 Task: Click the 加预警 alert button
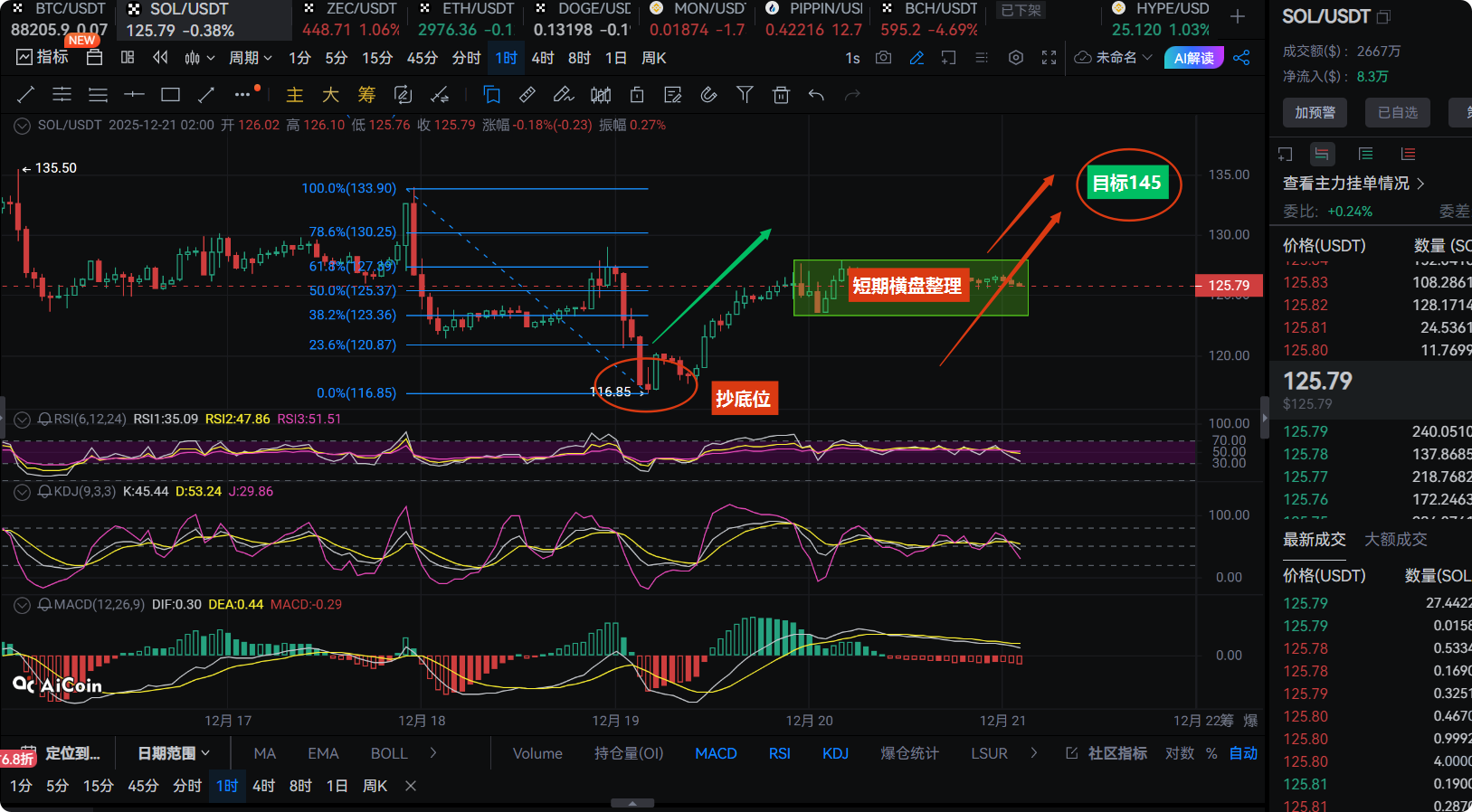pyautogui.click(x=1315, y=112)
